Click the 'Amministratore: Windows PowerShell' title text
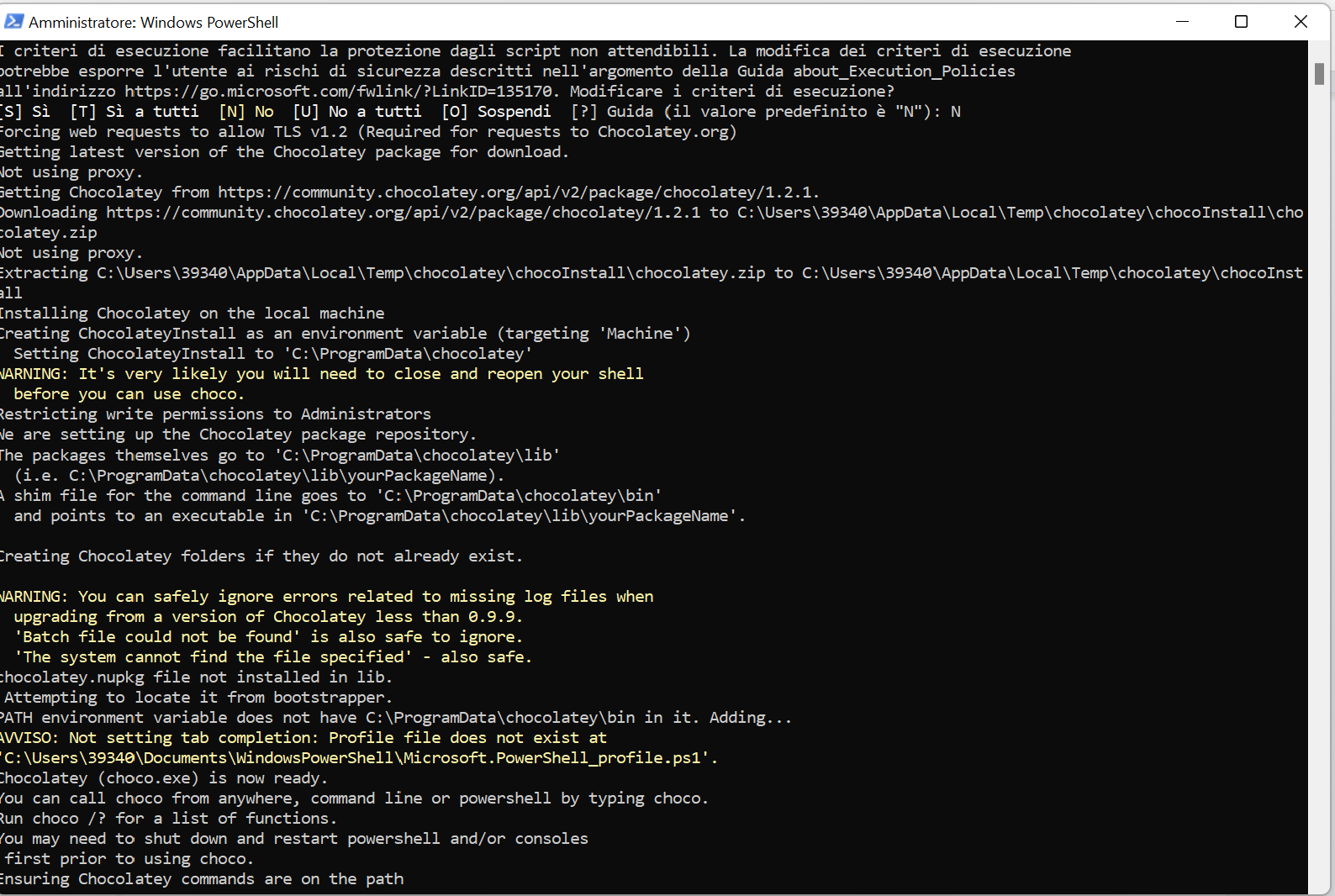 pos(153,22)
